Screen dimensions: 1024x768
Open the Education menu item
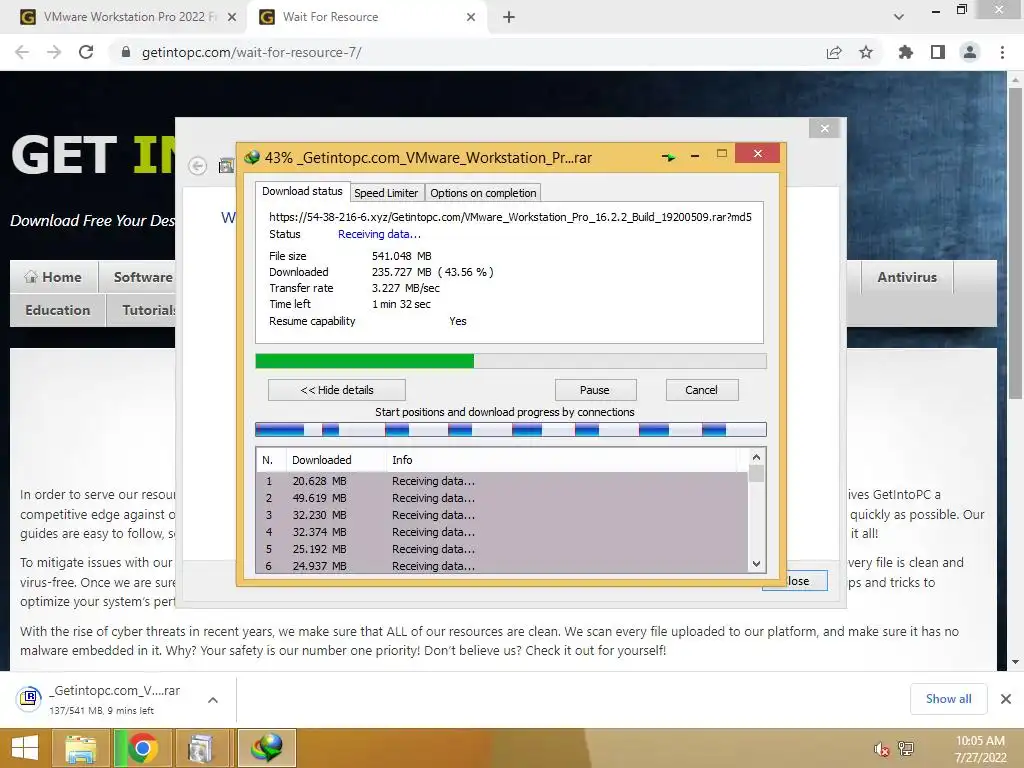[x=57, y=310]
